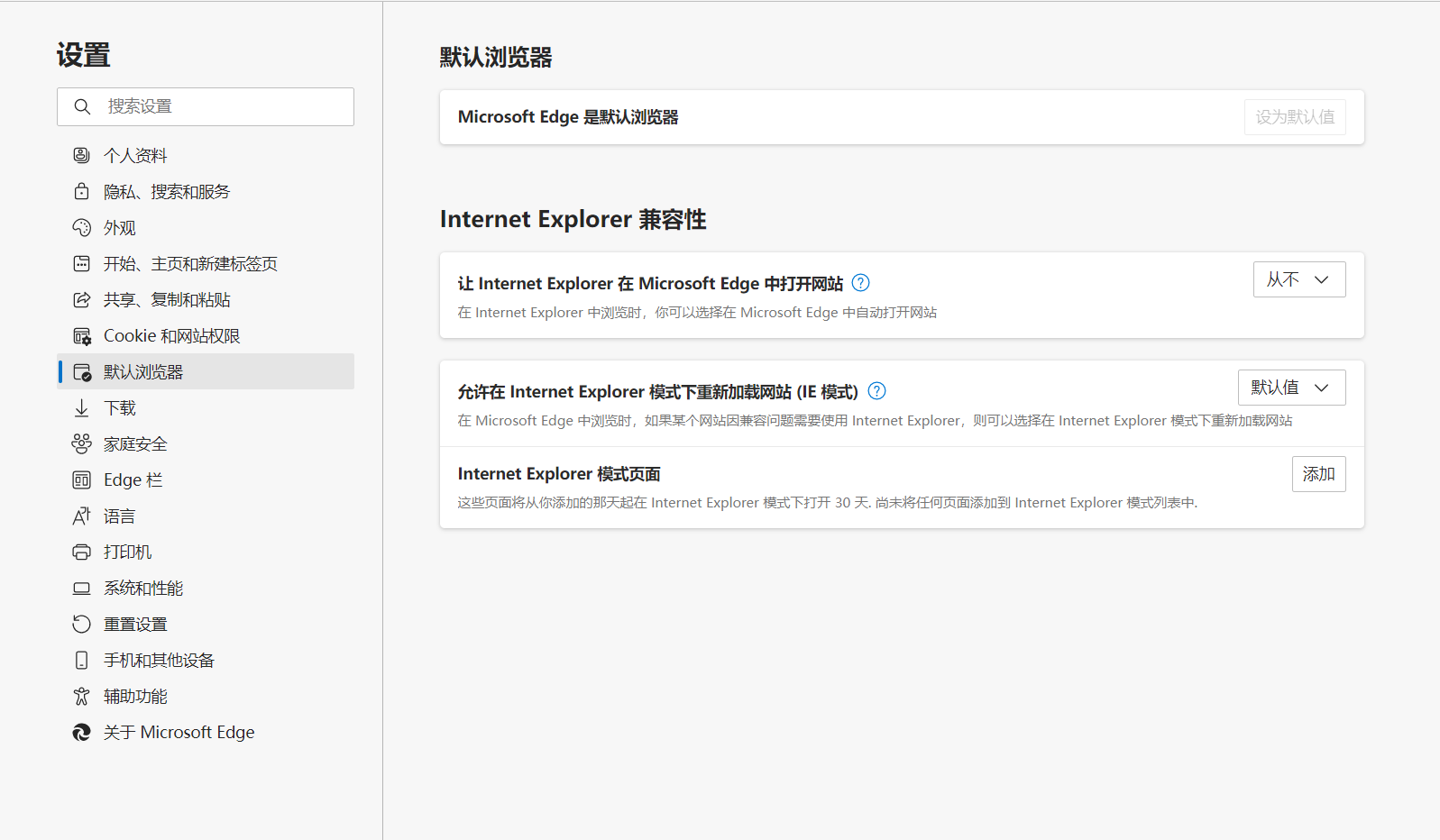
Task: Click the download arrow icon beside 下载
Action: (81, 407)
